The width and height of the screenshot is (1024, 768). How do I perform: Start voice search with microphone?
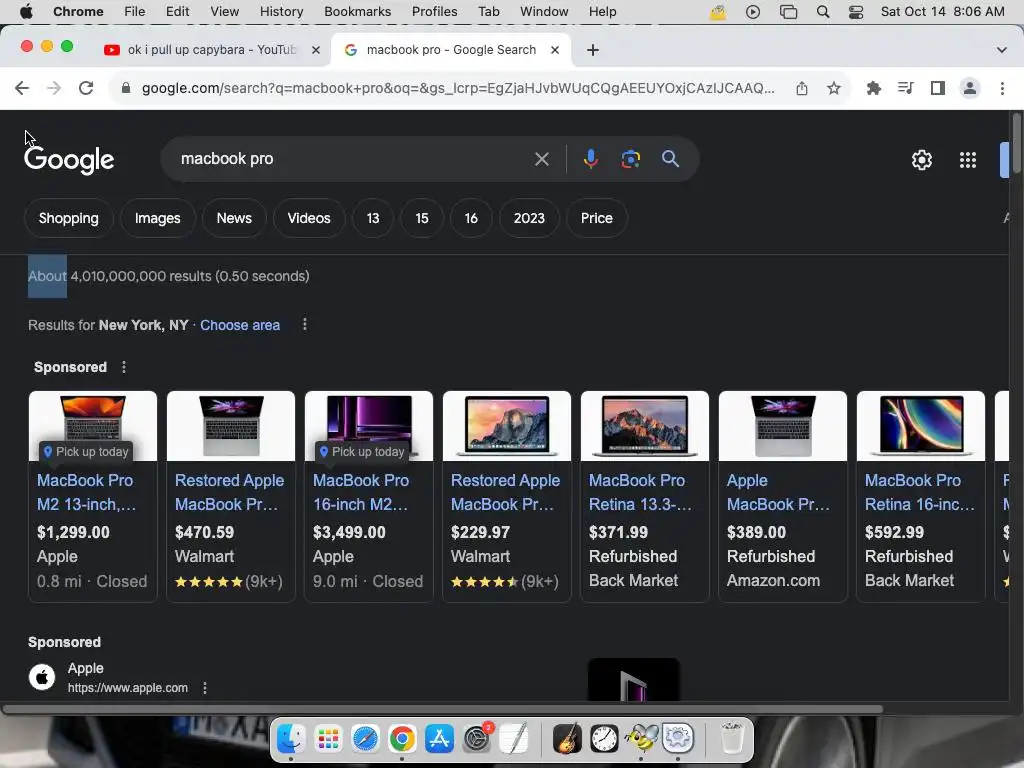coord(590,159)
